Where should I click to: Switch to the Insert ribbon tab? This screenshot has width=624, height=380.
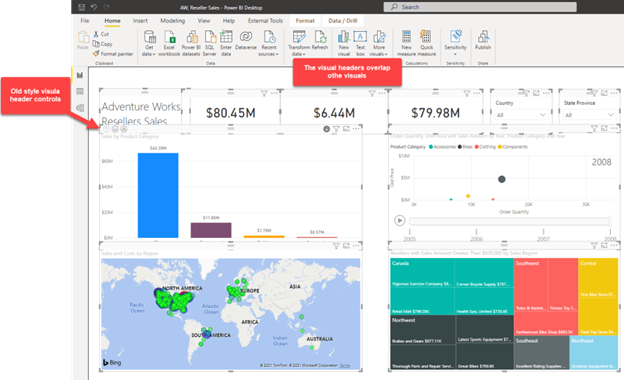pyautogui.click(x=140, y=21)
